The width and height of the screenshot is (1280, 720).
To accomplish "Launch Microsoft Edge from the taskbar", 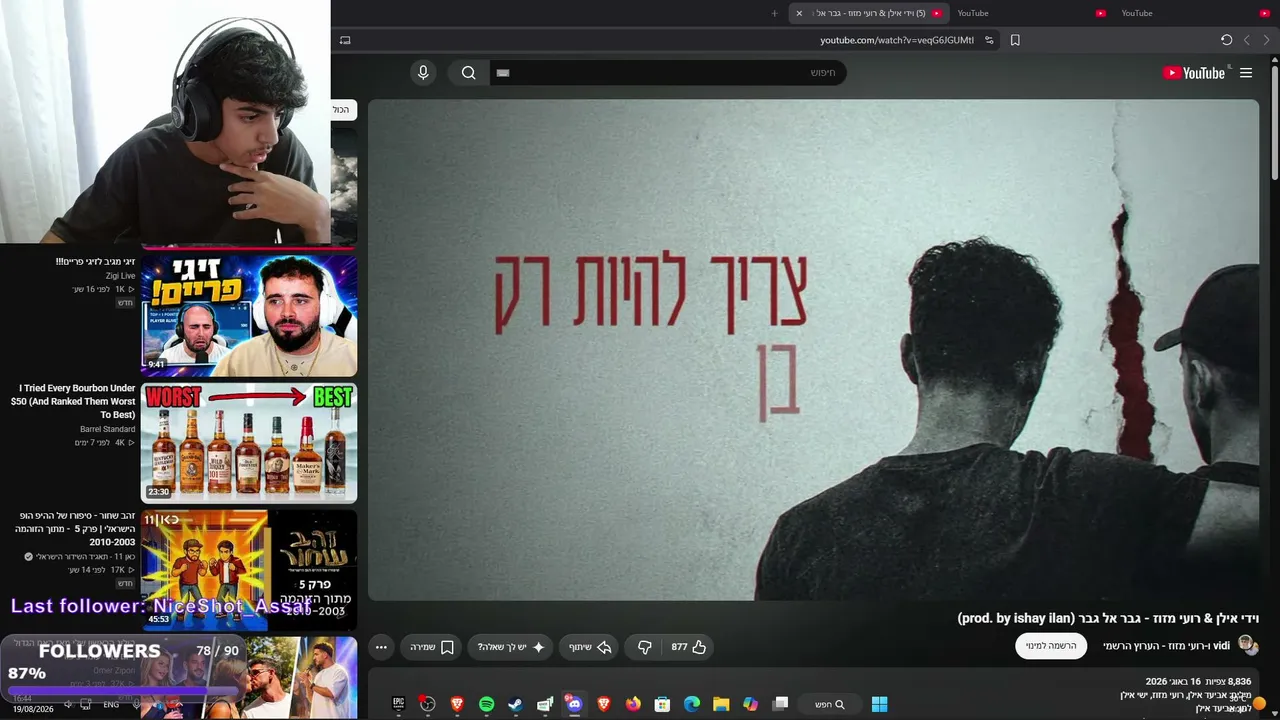I will tap(691, 704).
